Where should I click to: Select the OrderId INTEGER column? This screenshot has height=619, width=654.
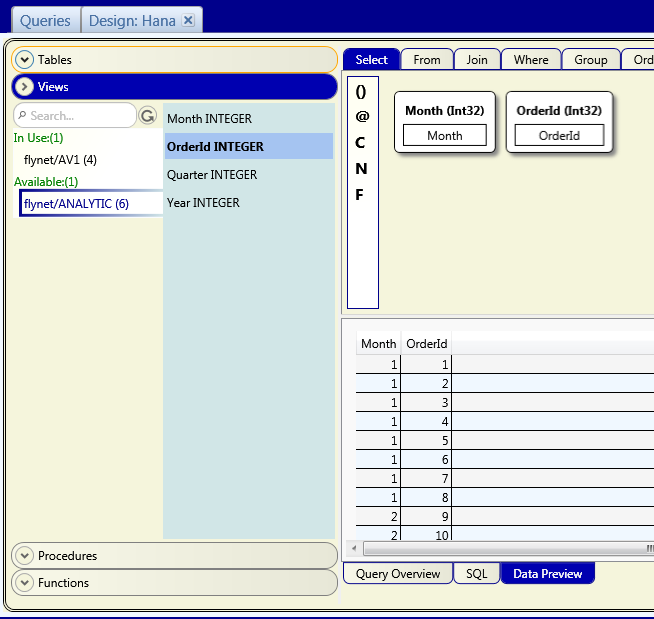click(x=249, y=146)
